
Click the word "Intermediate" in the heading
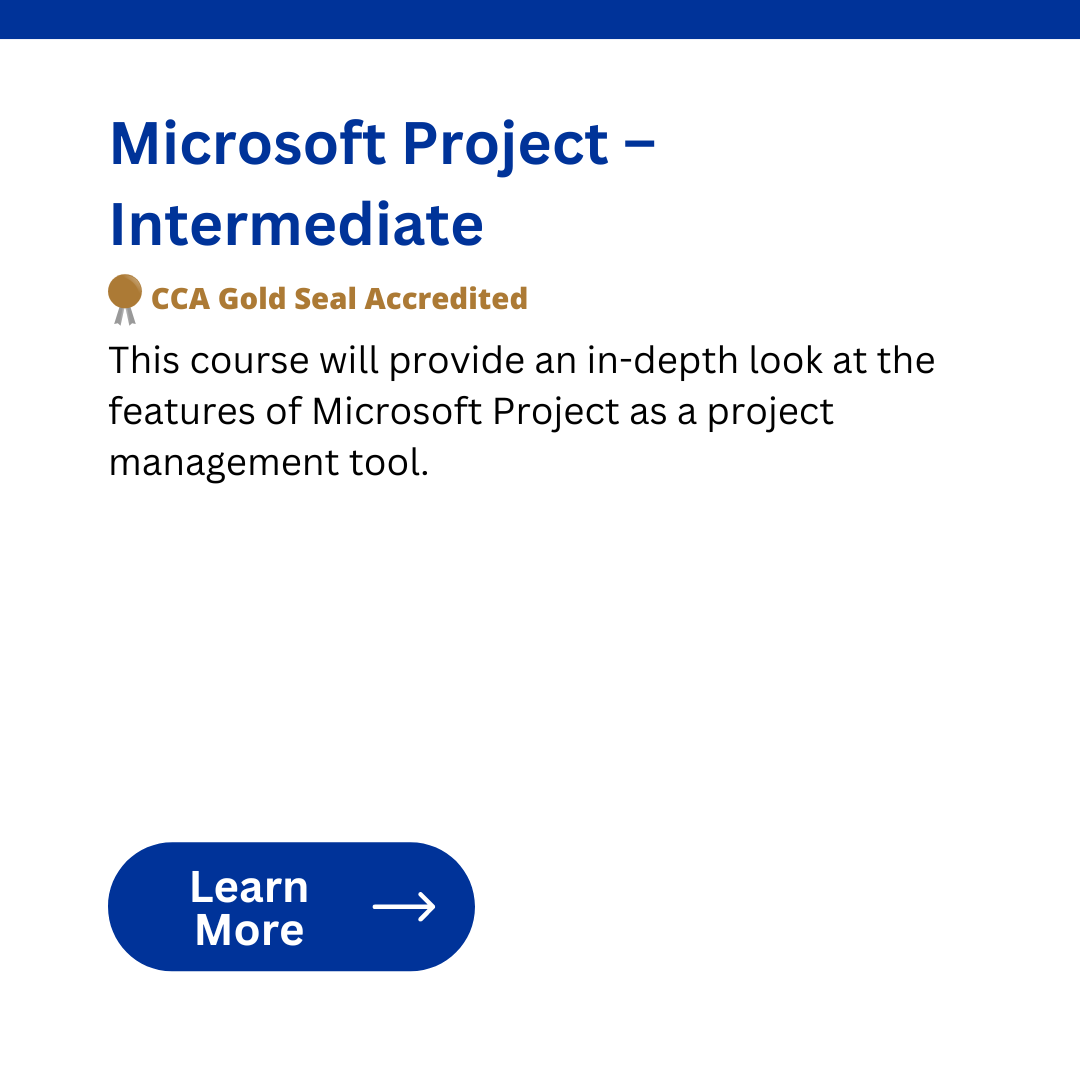296,224
